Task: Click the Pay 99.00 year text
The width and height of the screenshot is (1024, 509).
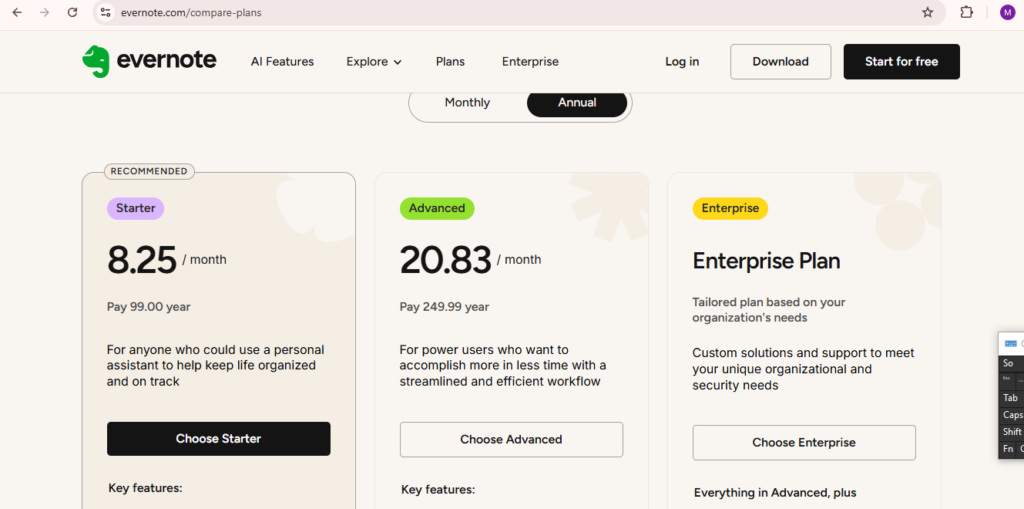Action: coord(149,306)
